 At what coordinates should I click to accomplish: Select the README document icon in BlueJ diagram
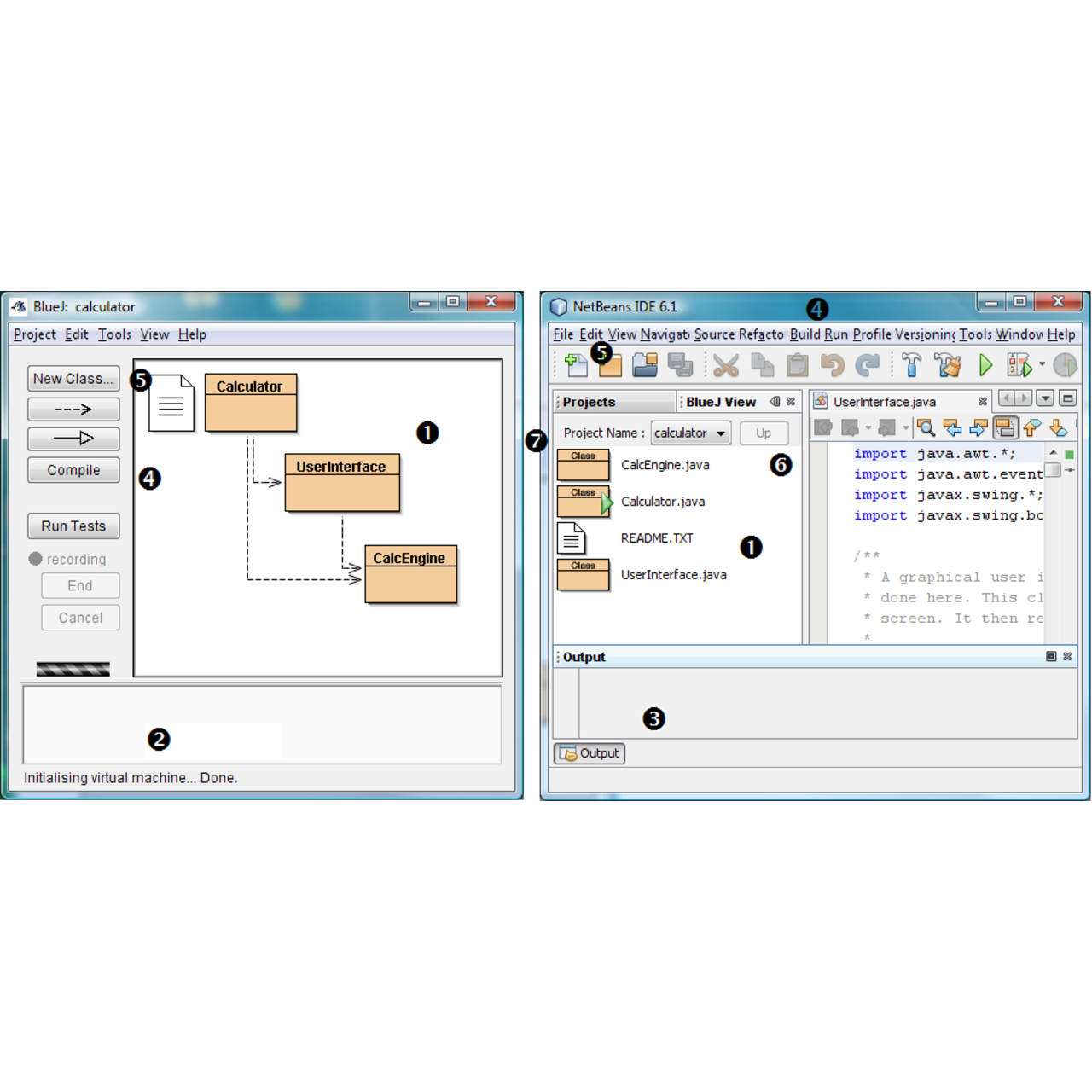[x=171, y=404]
